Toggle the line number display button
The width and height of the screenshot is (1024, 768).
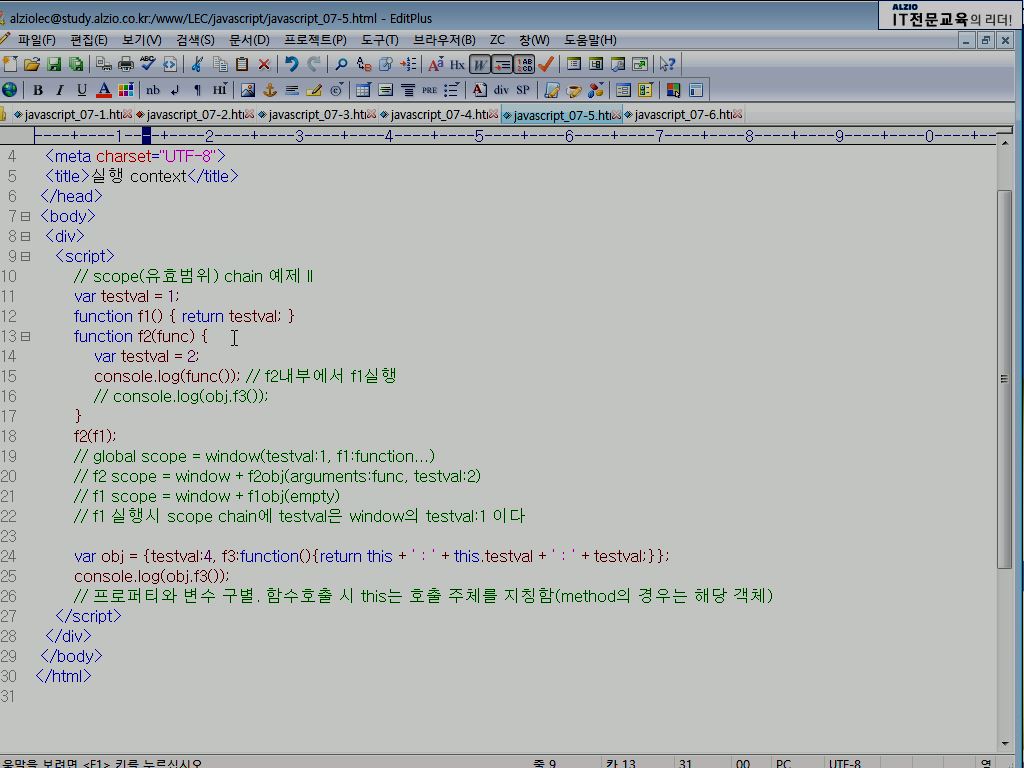pyautogui.click(x=524, y=64)
